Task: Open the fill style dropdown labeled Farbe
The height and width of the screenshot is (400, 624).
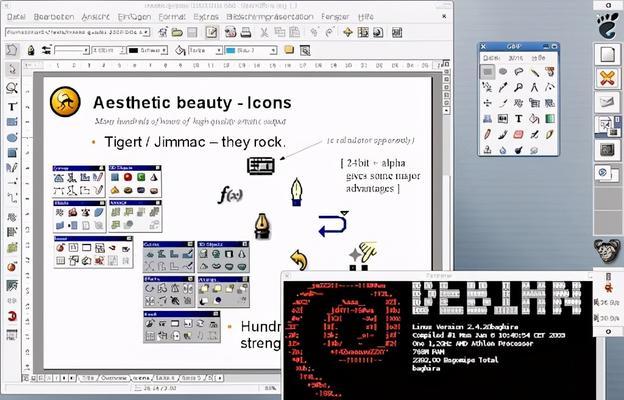Action: (x=218, y=51)
